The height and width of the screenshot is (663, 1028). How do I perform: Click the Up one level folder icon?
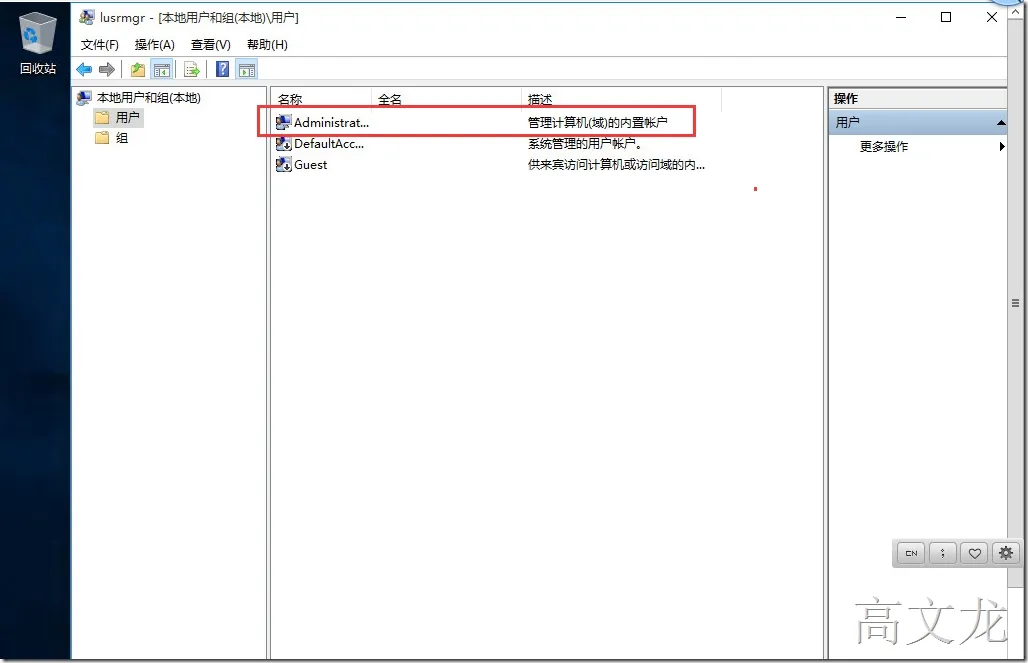[x=138, y=69]
